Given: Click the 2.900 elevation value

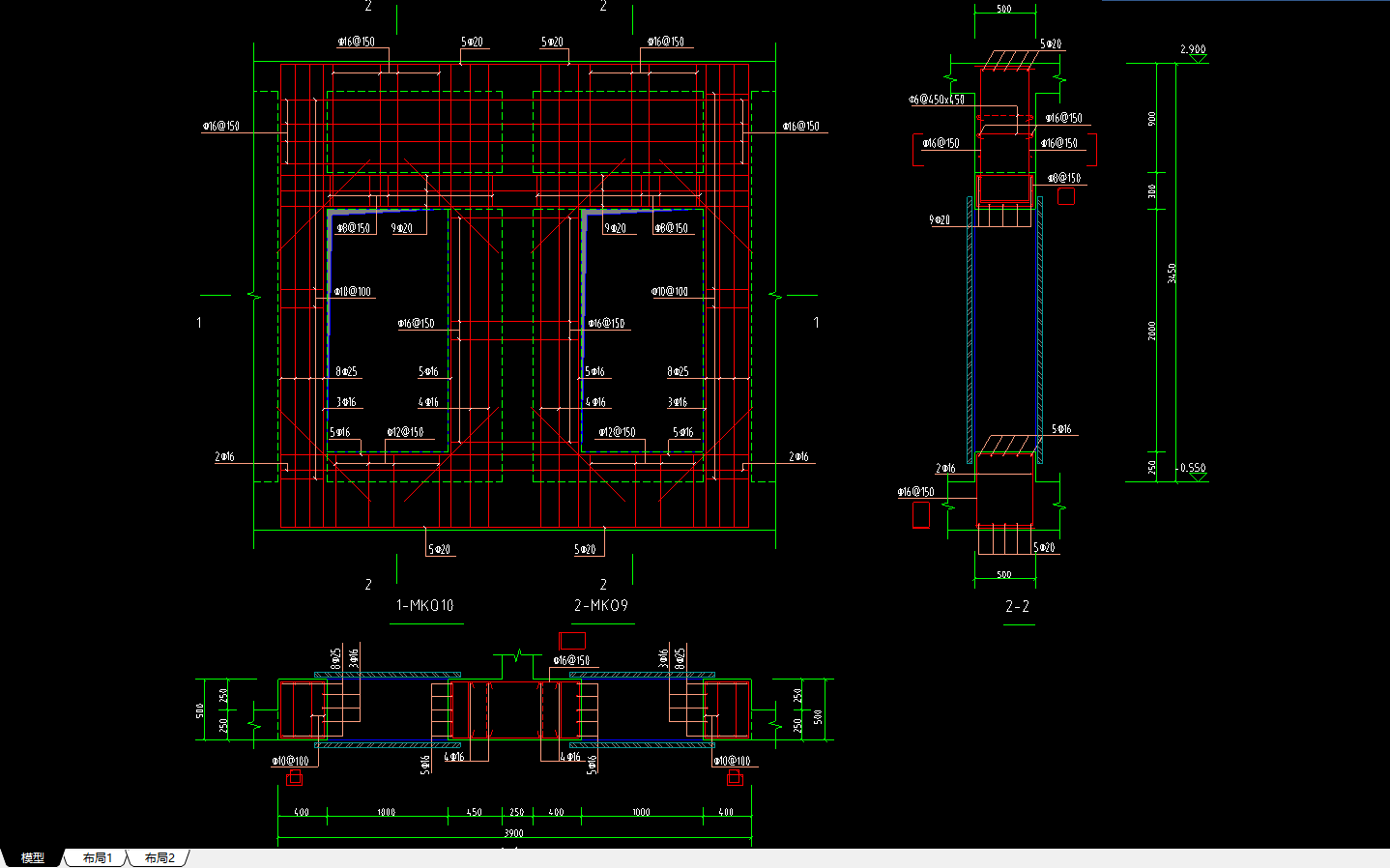Looking at the screenshot, I should point(1193,49).
